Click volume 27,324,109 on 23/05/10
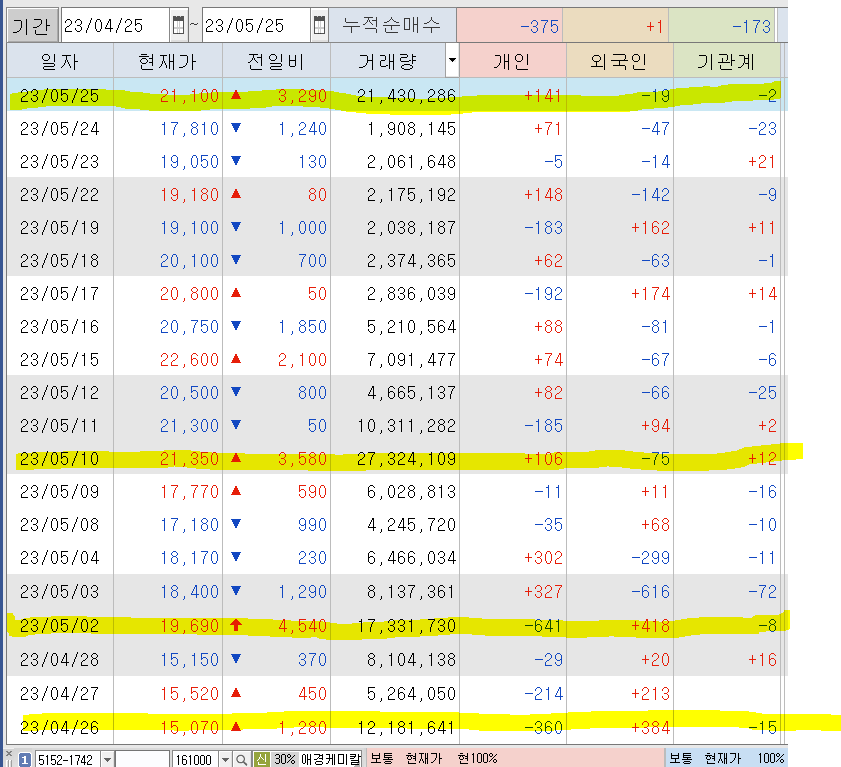The width and height of the screenshot is (841, 767). tap(407, 459)
